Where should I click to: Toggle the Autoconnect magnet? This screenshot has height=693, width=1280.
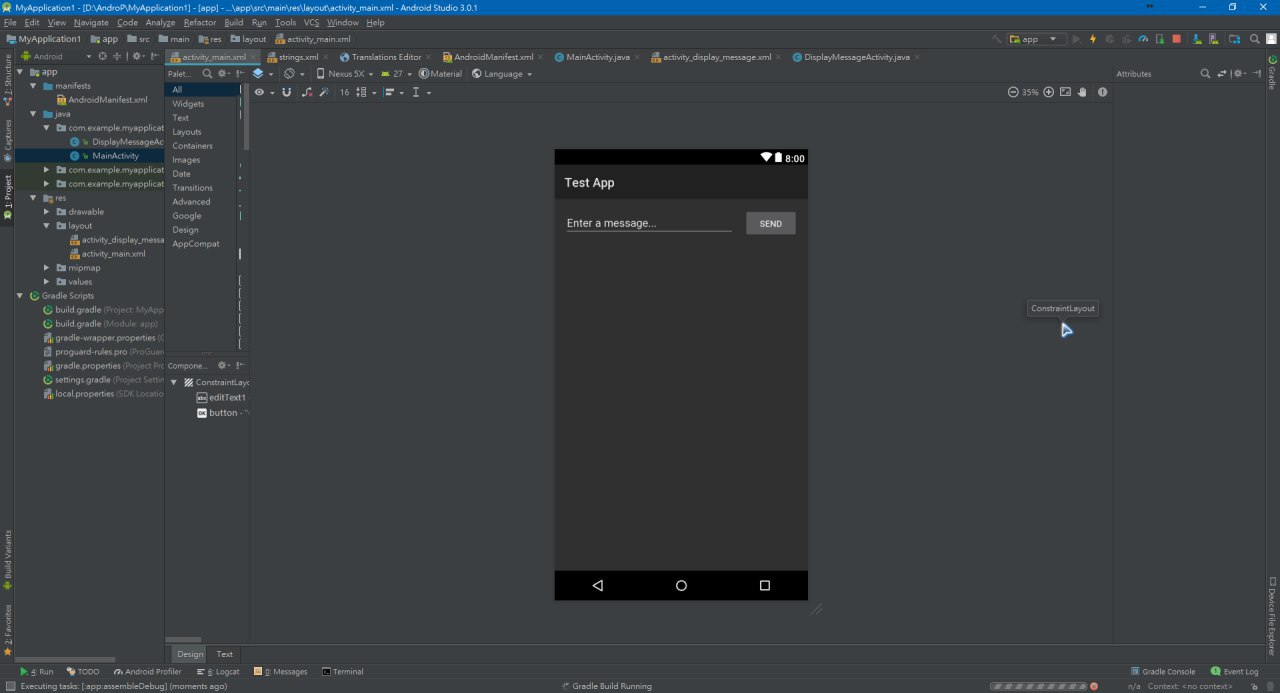tap(287, 92)
